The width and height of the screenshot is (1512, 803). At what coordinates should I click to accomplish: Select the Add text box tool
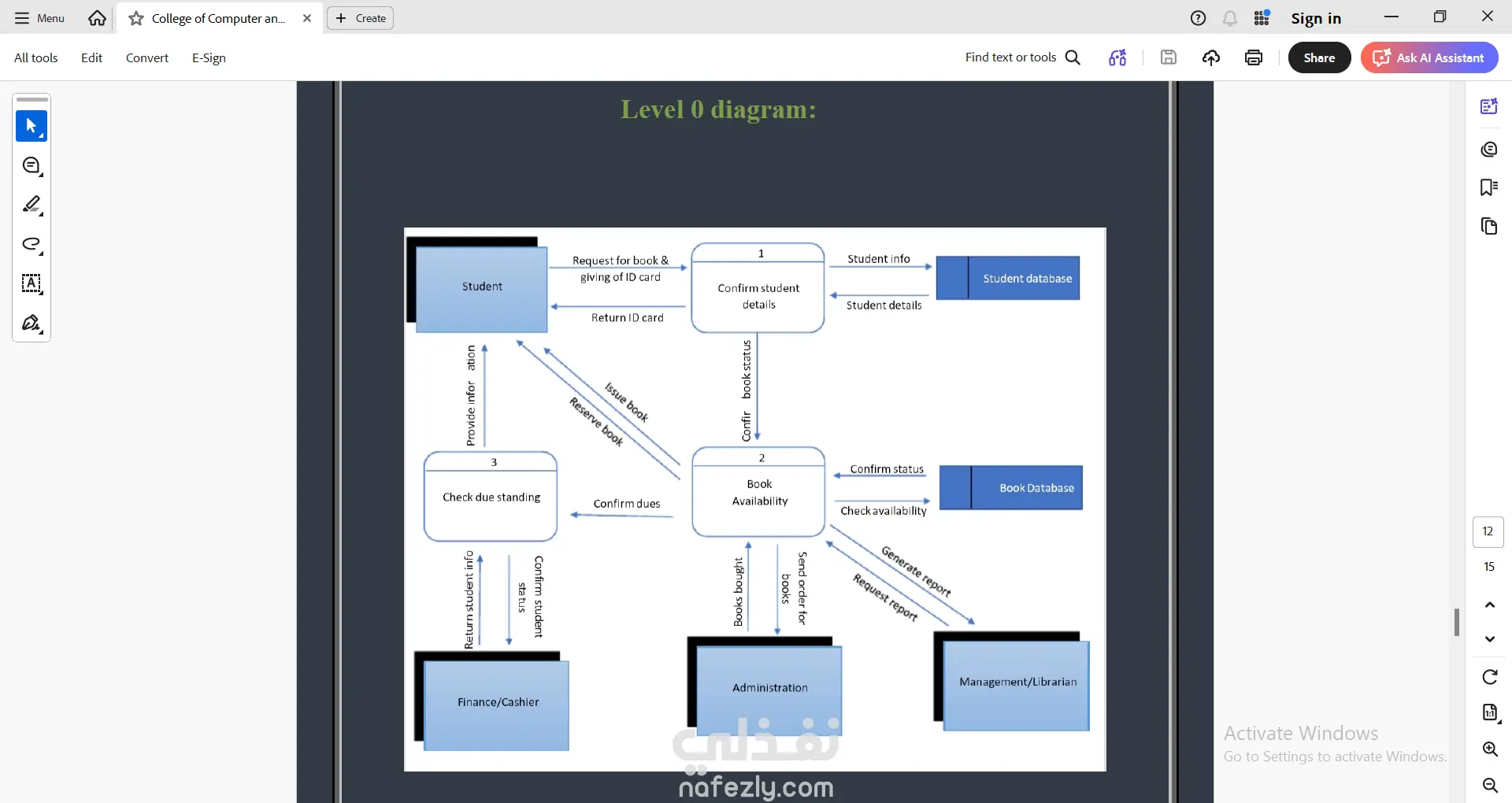(x=31, y=283)
